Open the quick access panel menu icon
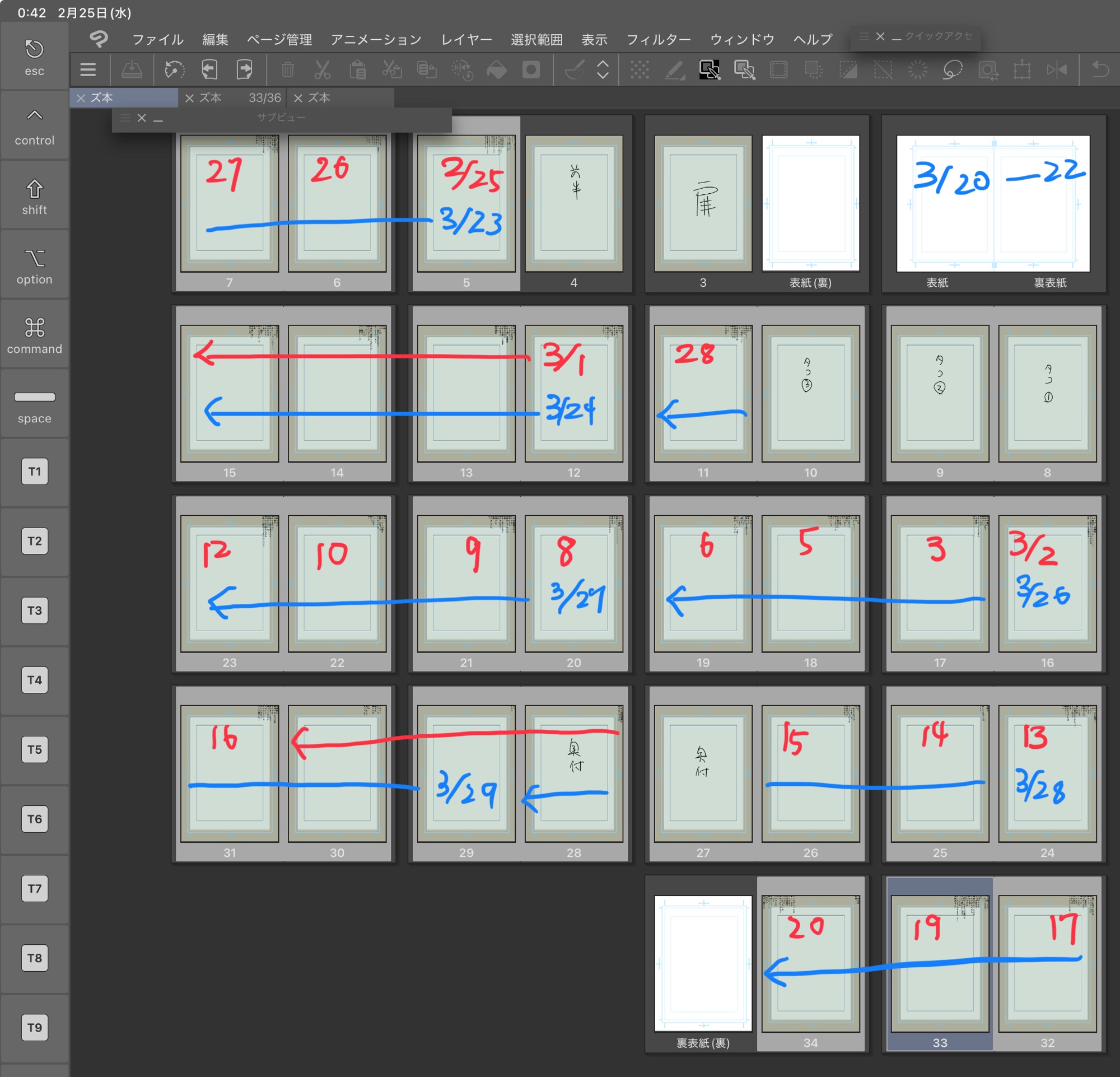 coord(864,36)
